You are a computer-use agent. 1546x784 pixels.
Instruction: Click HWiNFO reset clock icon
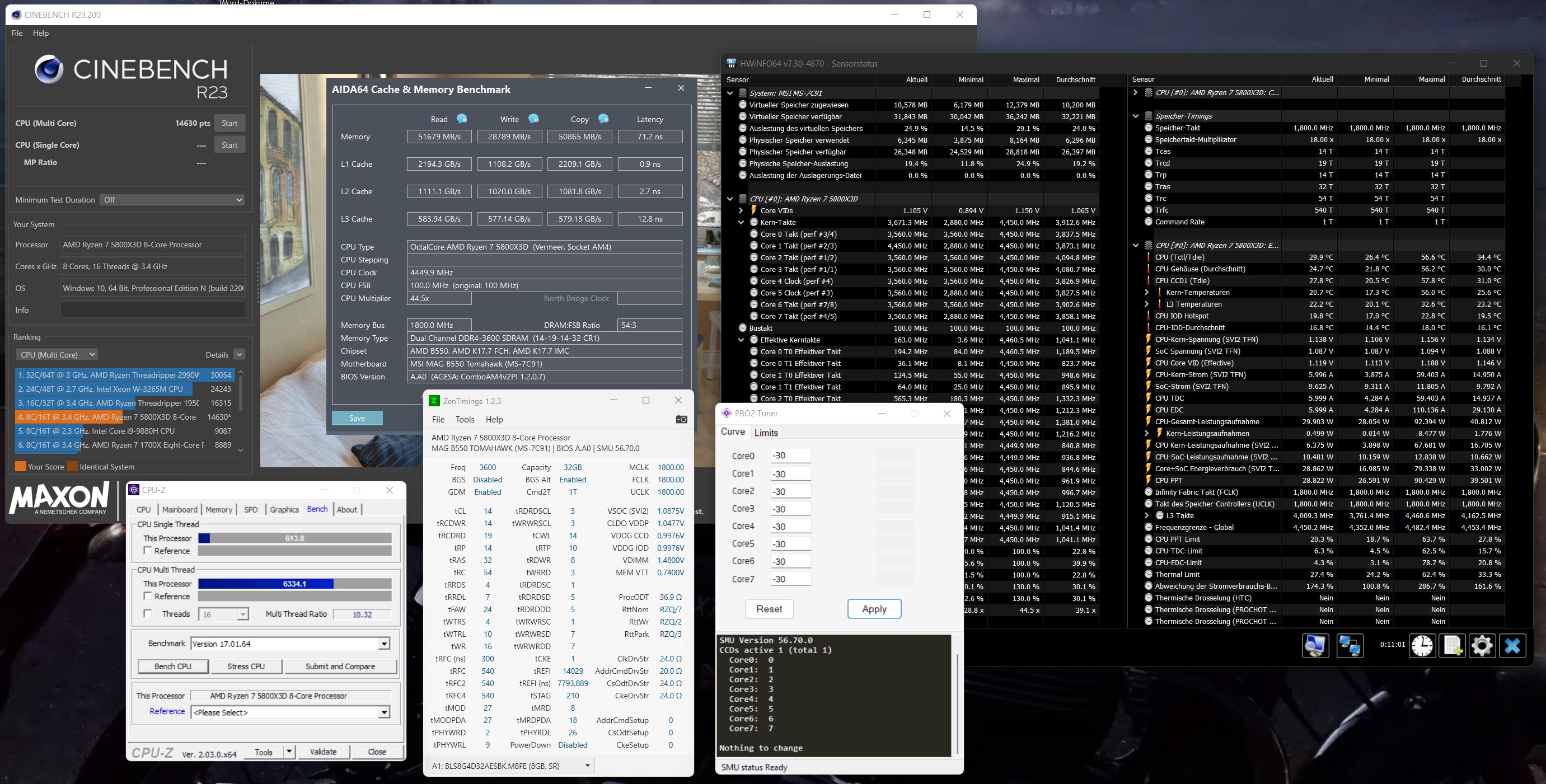1422,645
